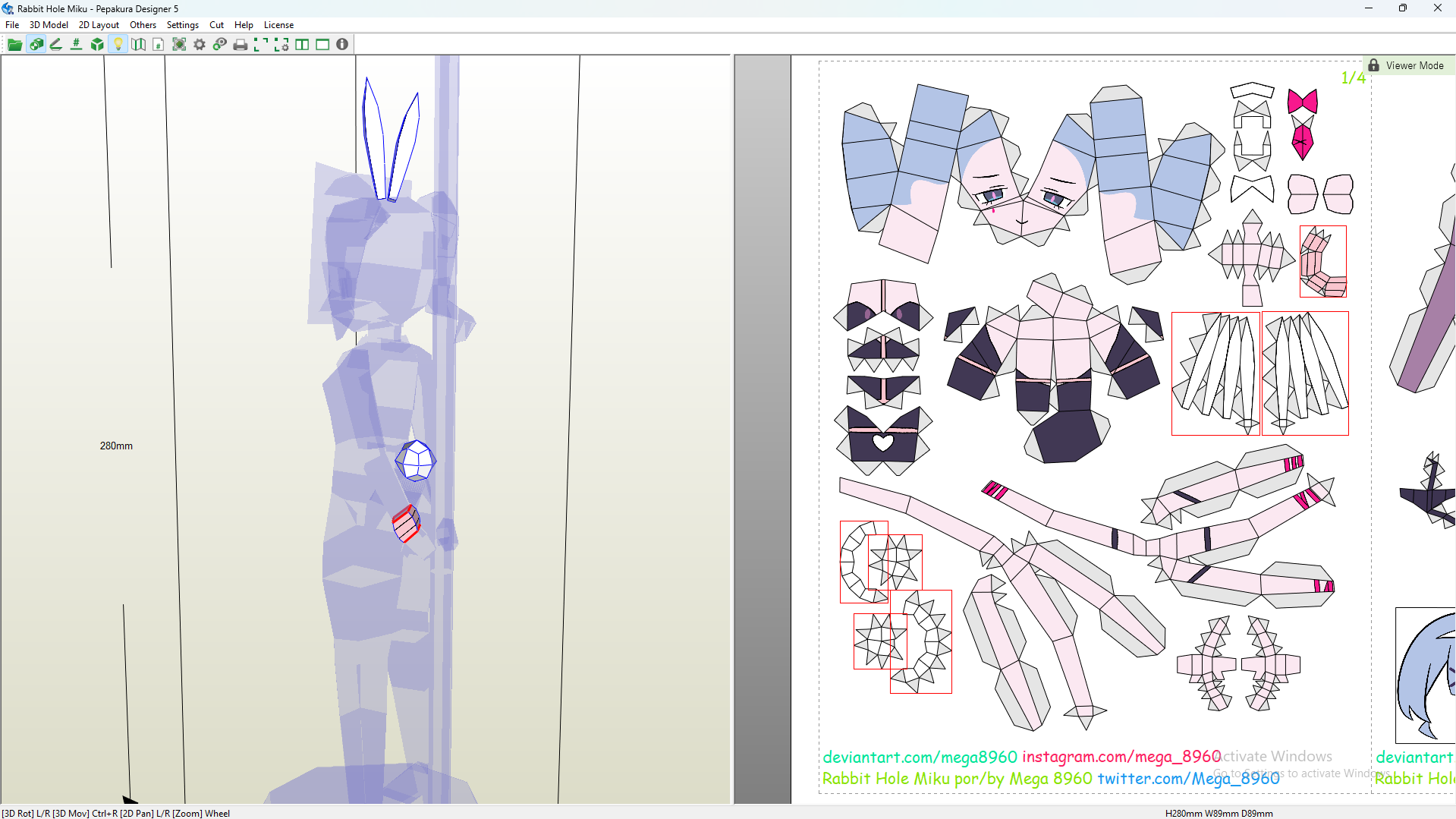Click the vertical splitter between 3D and 2D views
Screen dimensions: 1456x819
[x=732, y=429]
